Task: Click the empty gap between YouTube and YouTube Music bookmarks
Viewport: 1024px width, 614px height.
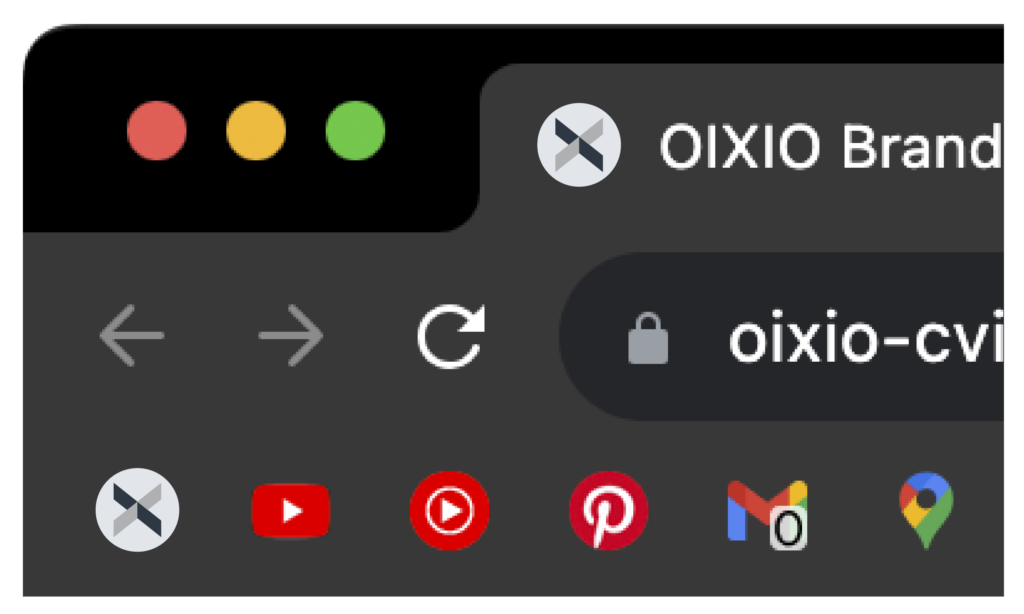Action: [x=370, y=510]
